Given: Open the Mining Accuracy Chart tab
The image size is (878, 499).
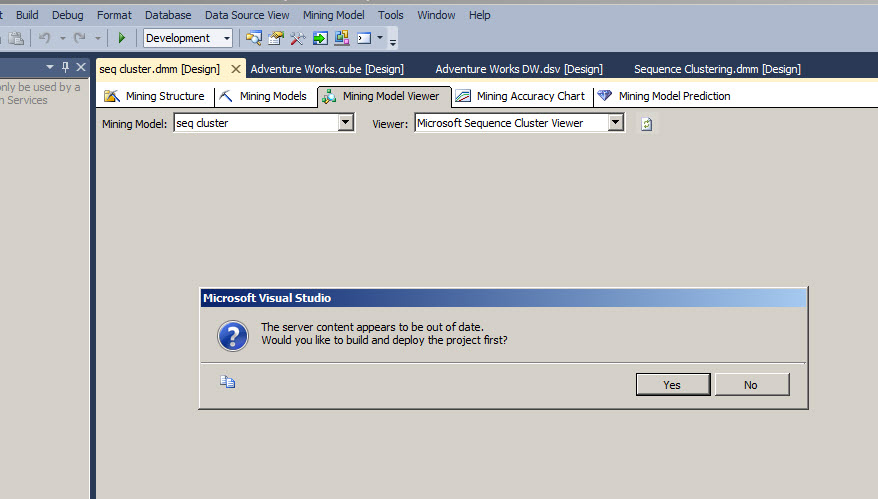Looking at the screenshot, I should [x=521, y=96].
